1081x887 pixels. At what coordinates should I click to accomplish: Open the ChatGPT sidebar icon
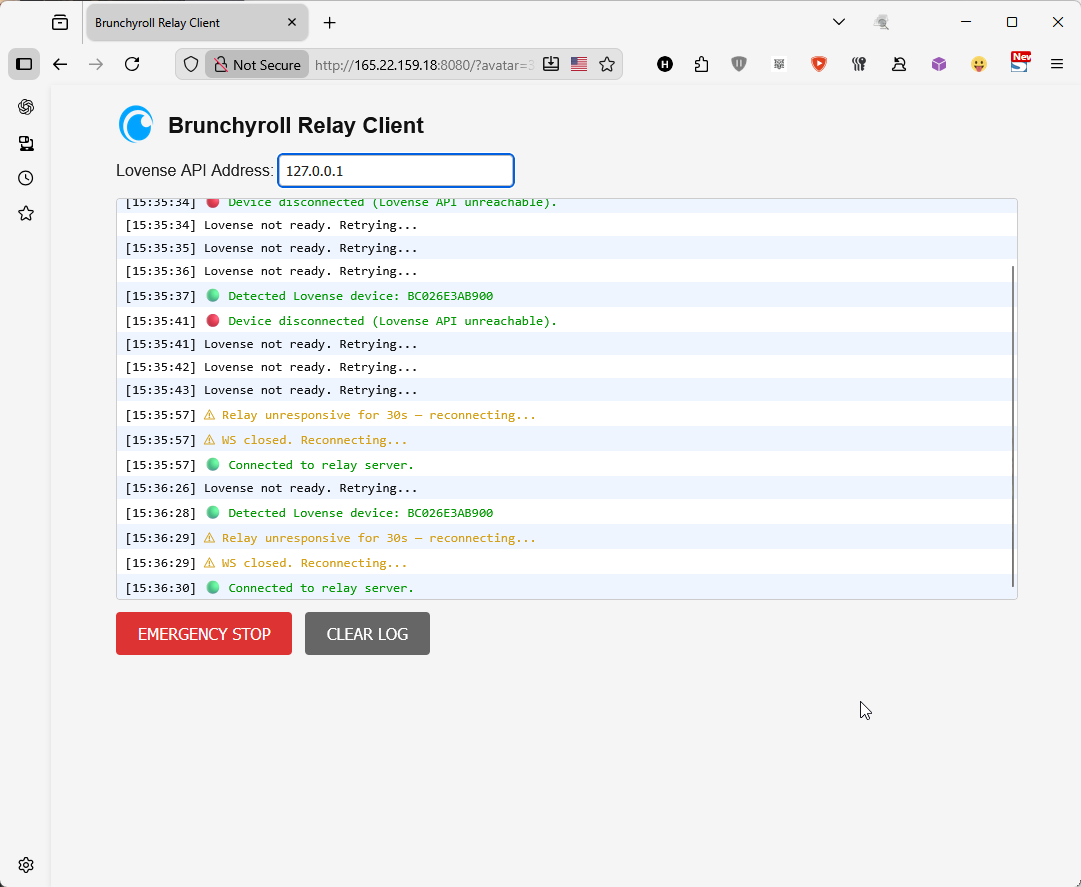pyautogui.click(x=26, y=107)
